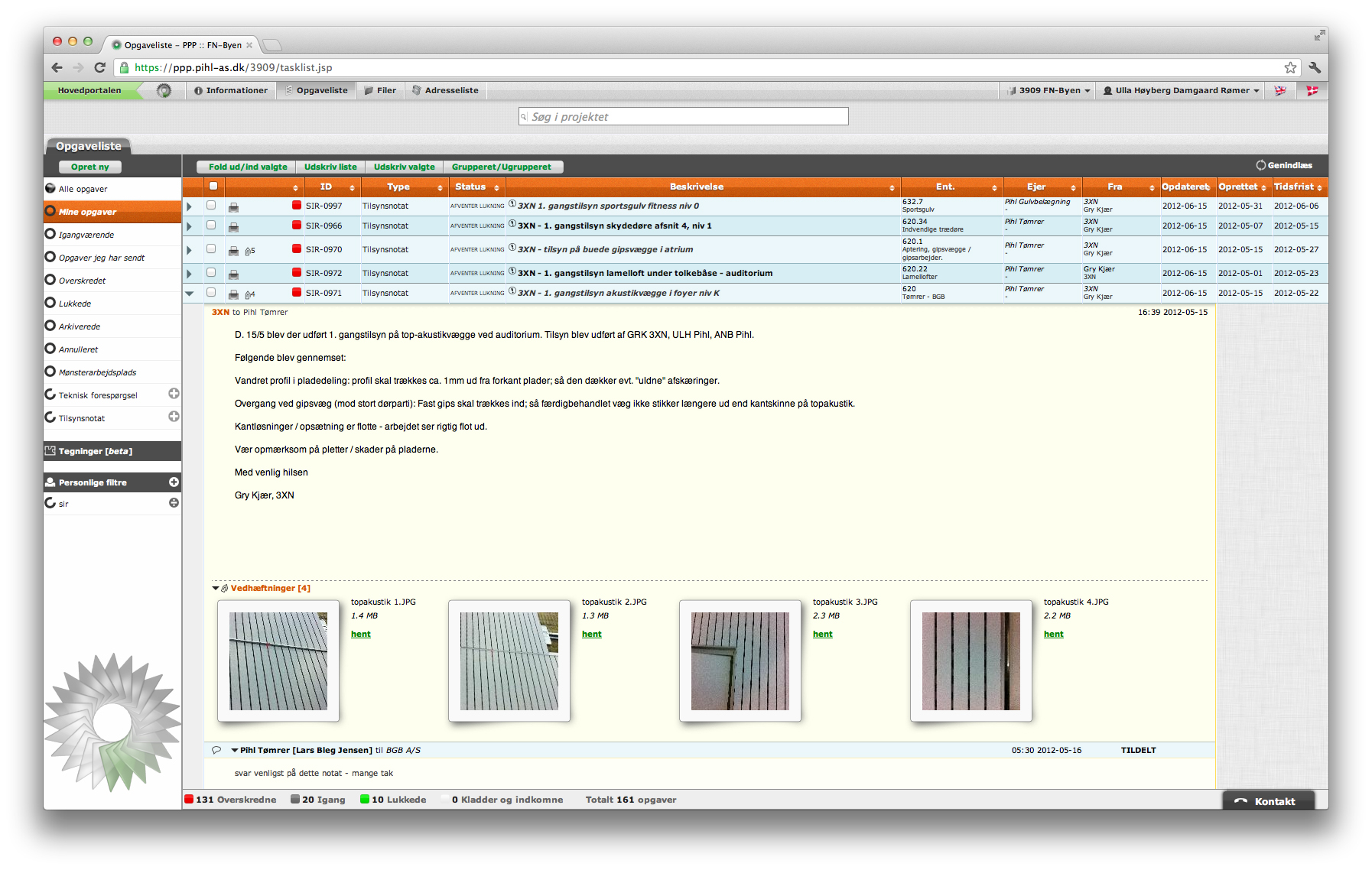Remove the 'sir' personal filter via minus icon
This screenshot has width=1372, height=870.
(174, 503)
